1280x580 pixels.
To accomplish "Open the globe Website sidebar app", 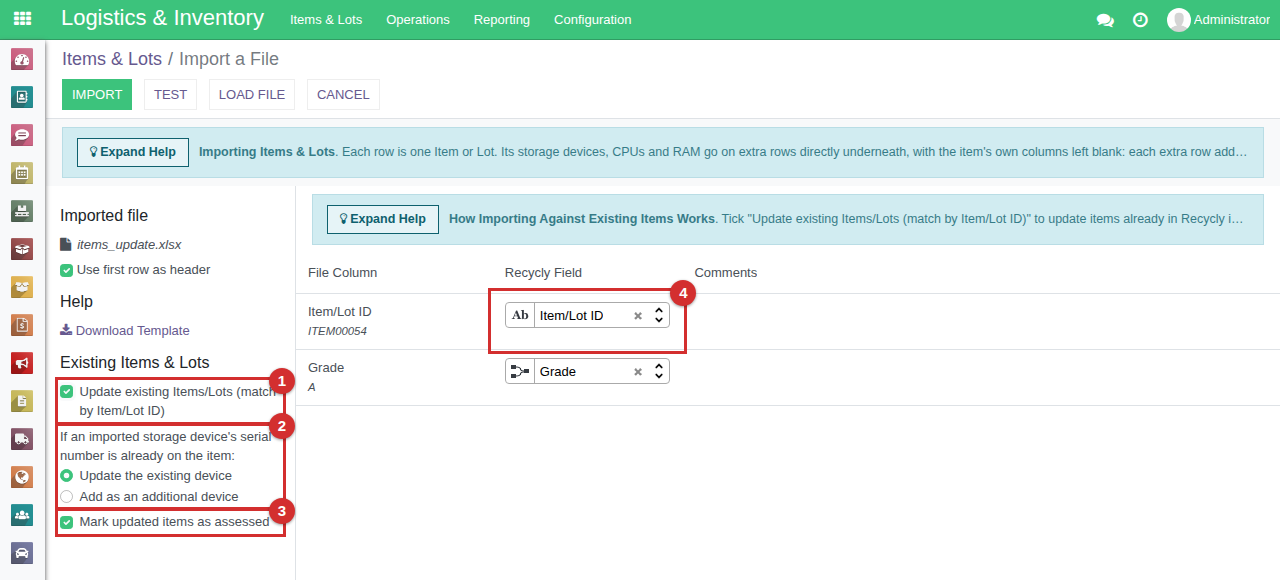I will [x=22, y=477].
